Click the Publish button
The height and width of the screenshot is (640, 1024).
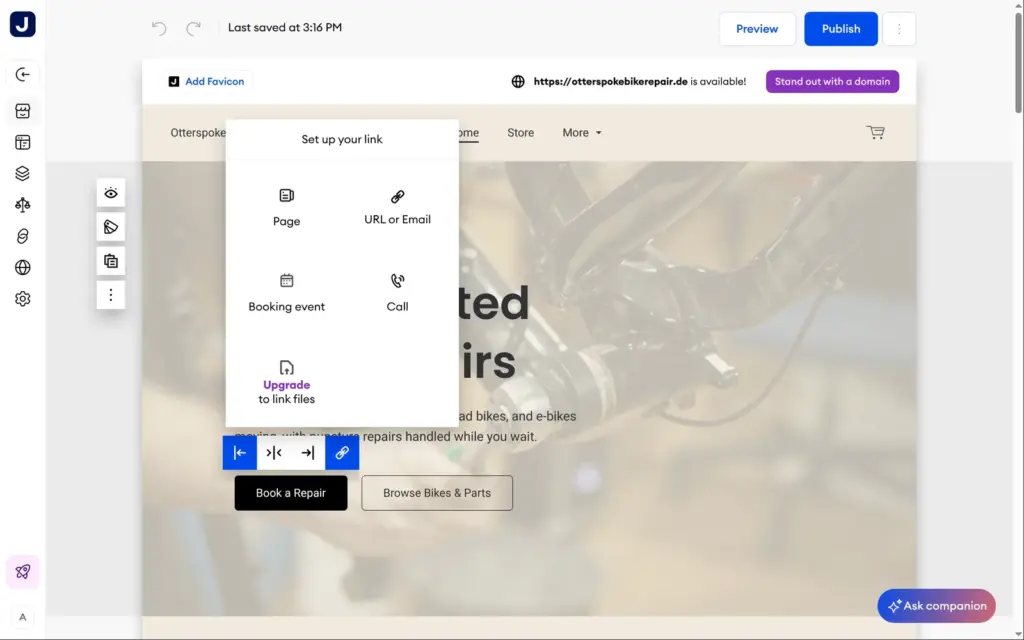coord(840,29)
